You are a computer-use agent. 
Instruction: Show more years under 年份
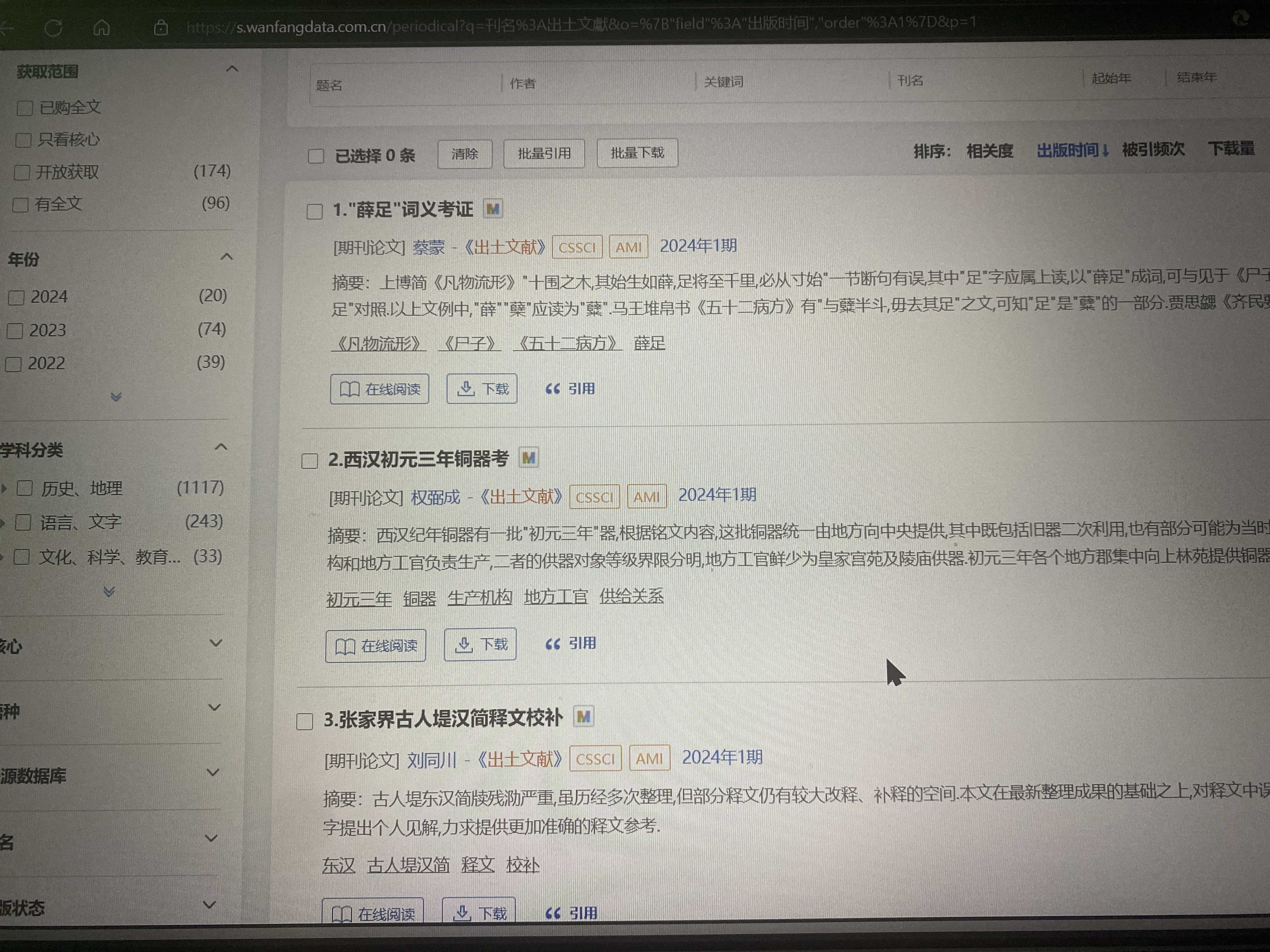116,397
